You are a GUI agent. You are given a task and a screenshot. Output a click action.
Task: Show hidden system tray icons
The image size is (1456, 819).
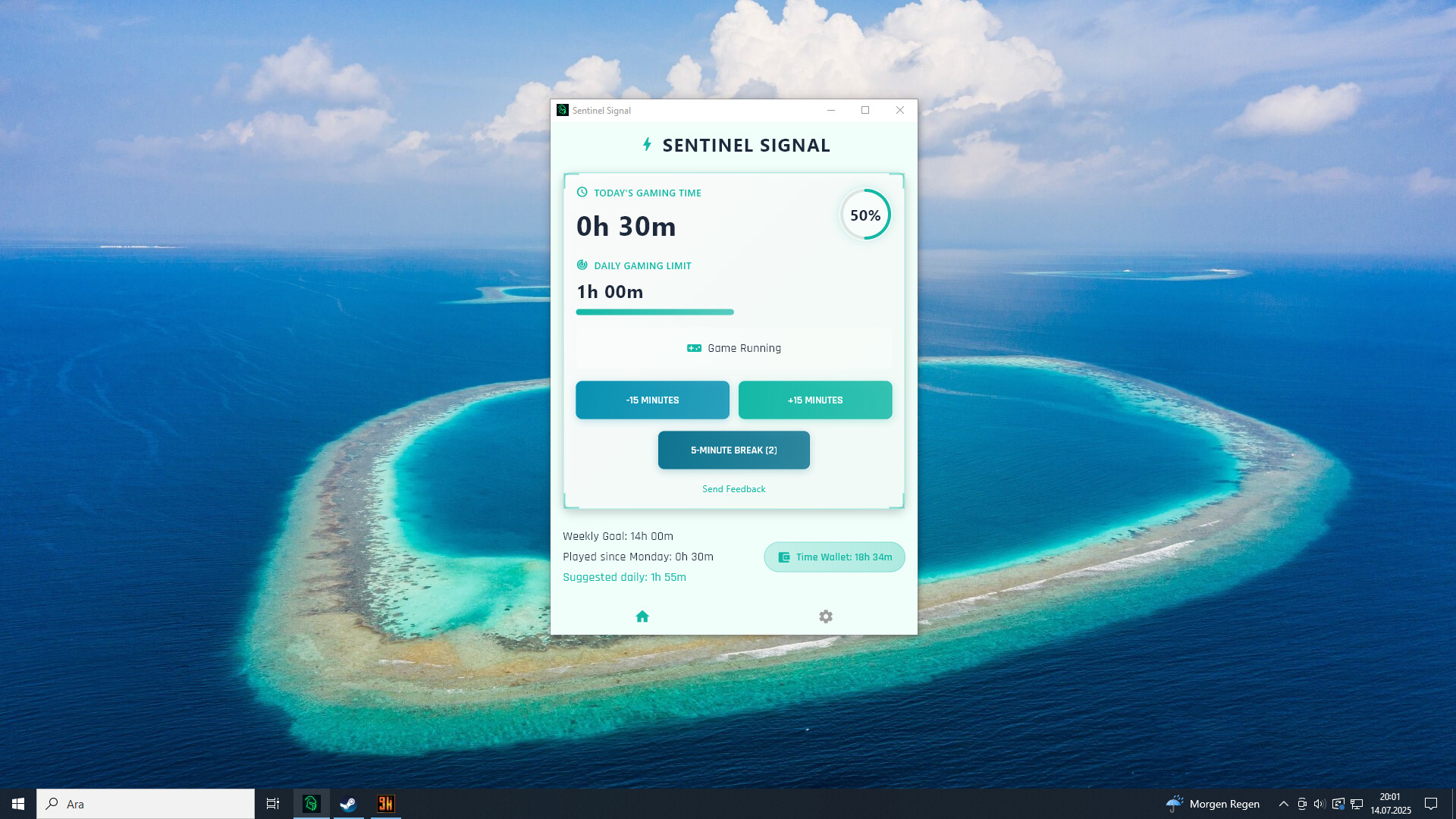(x=1283, y=804)
